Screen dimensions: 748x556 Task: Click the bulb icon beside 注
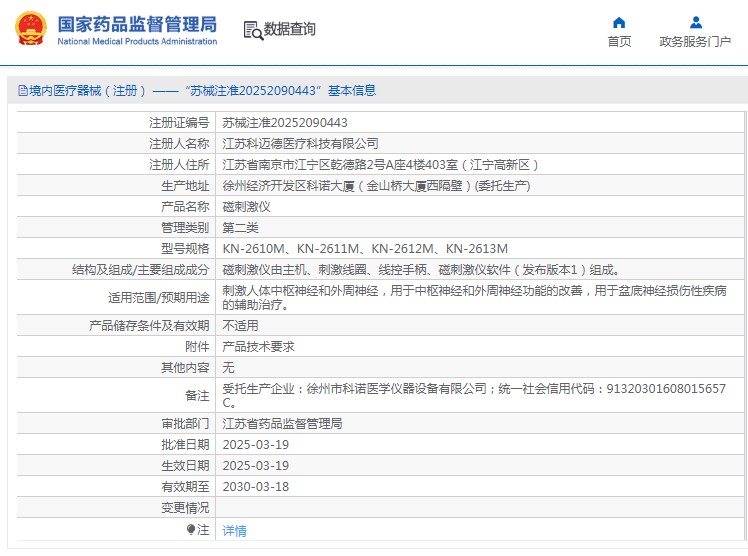191,529
